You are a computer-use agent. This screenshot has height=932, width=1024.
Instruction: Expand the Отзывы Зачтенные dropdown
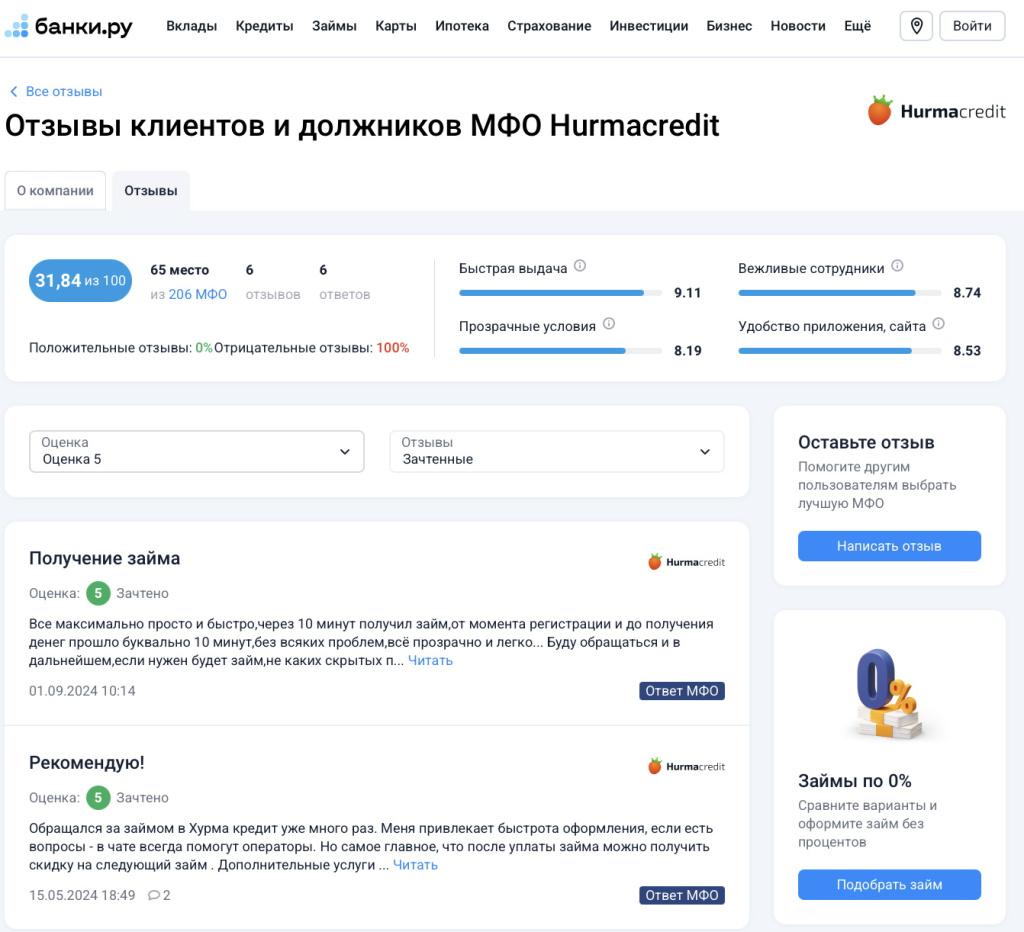tap(556, 451)
